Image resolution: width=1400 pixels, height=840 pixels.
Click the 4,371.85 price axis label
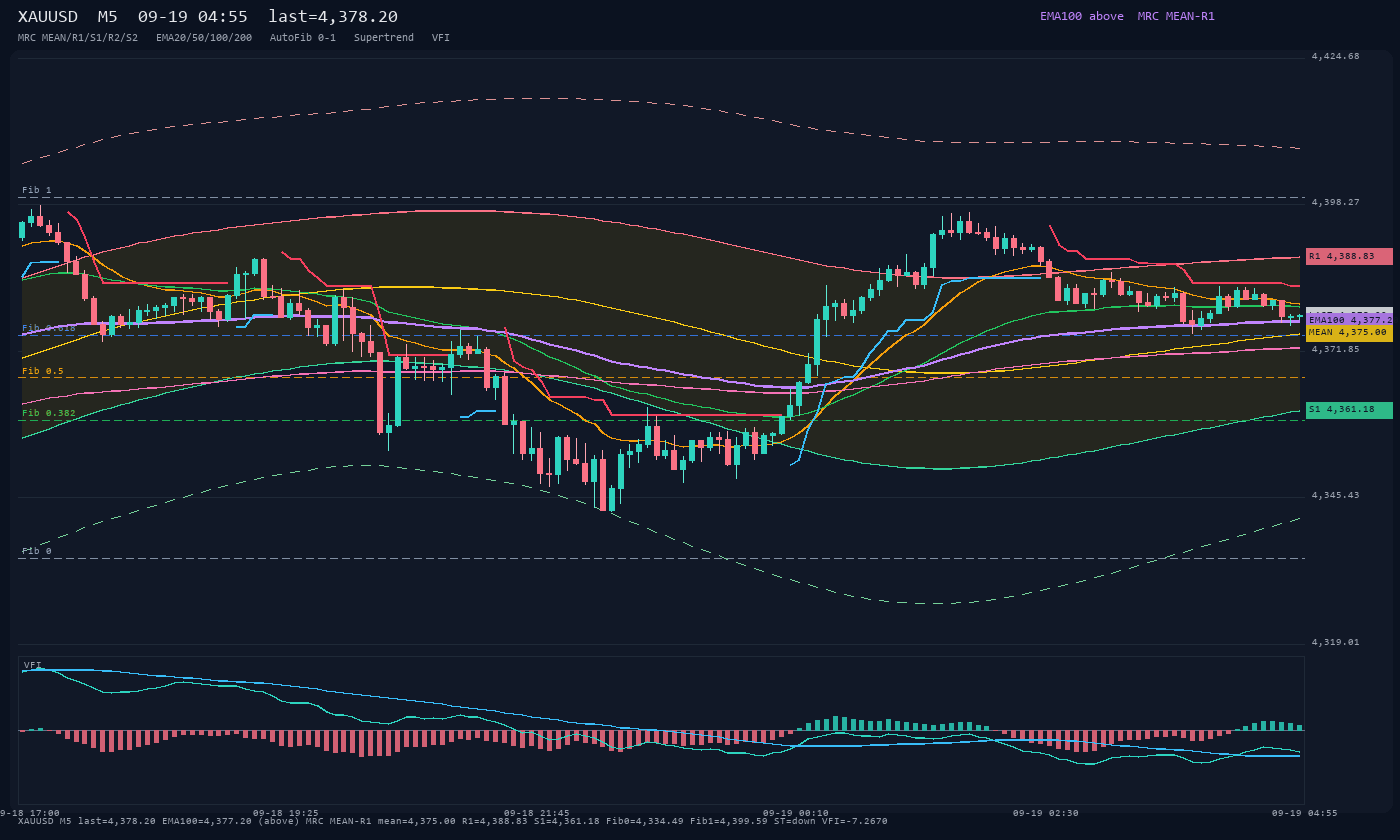[1335, 349]
